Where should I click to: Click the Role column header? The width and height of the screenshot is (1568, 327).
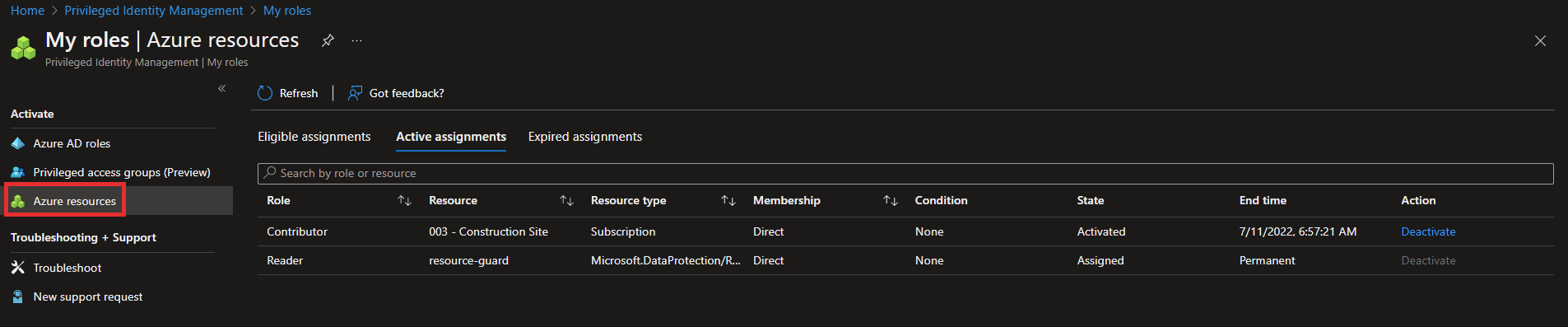pos(278,200)
